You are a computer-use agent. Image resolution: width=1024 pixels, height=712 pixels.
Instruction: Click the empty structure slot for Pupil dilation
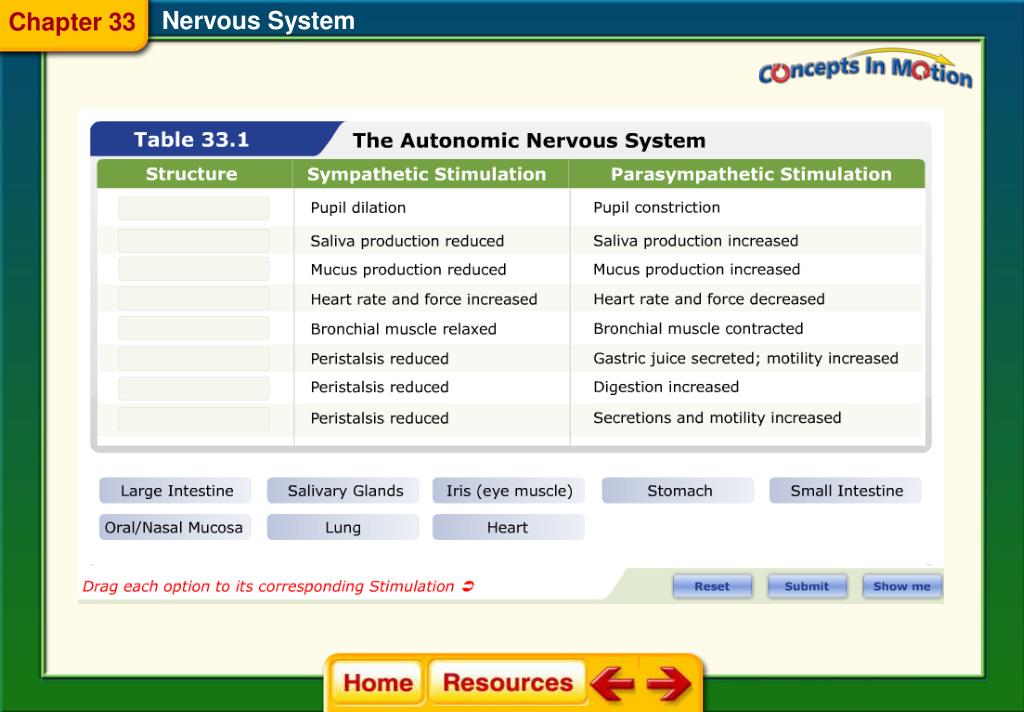coord(194,208)
